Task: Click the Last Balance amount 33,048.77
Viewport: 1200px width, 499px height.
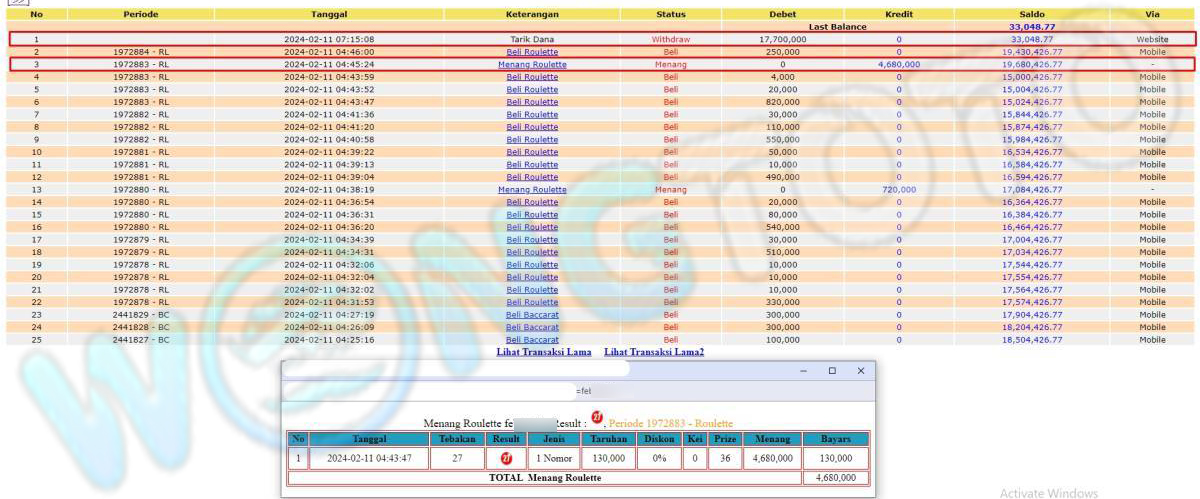Action: tap(1031, 27)
